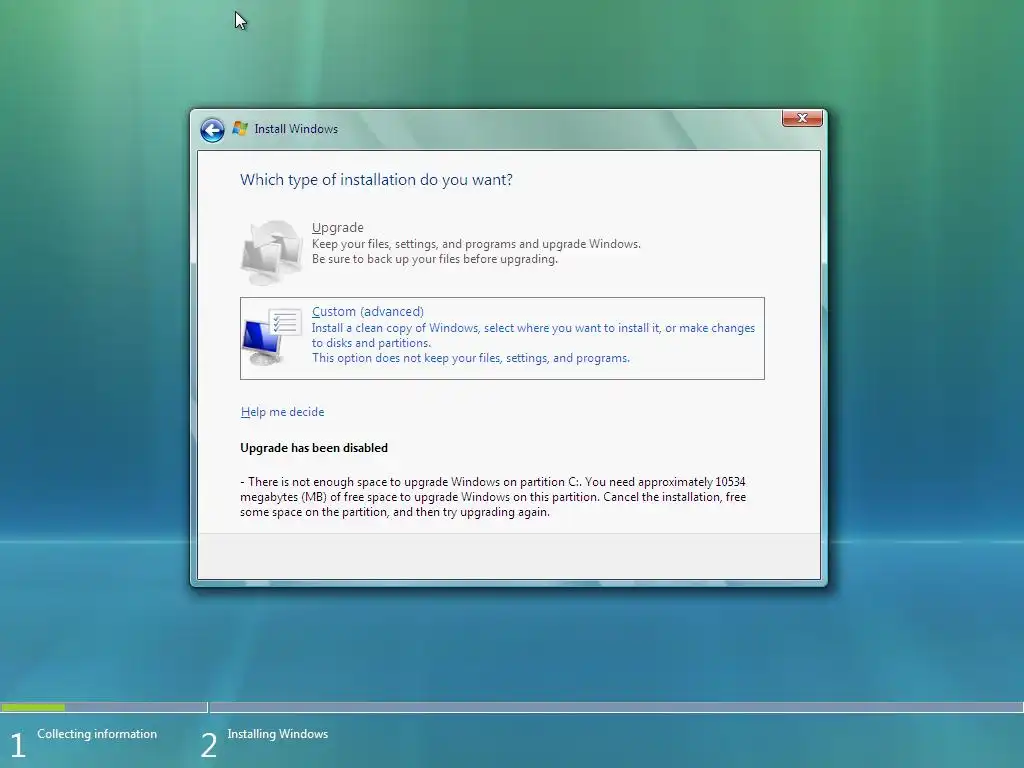
Task: Choose the disabled Upgrade option title
Action: (338, 227)
